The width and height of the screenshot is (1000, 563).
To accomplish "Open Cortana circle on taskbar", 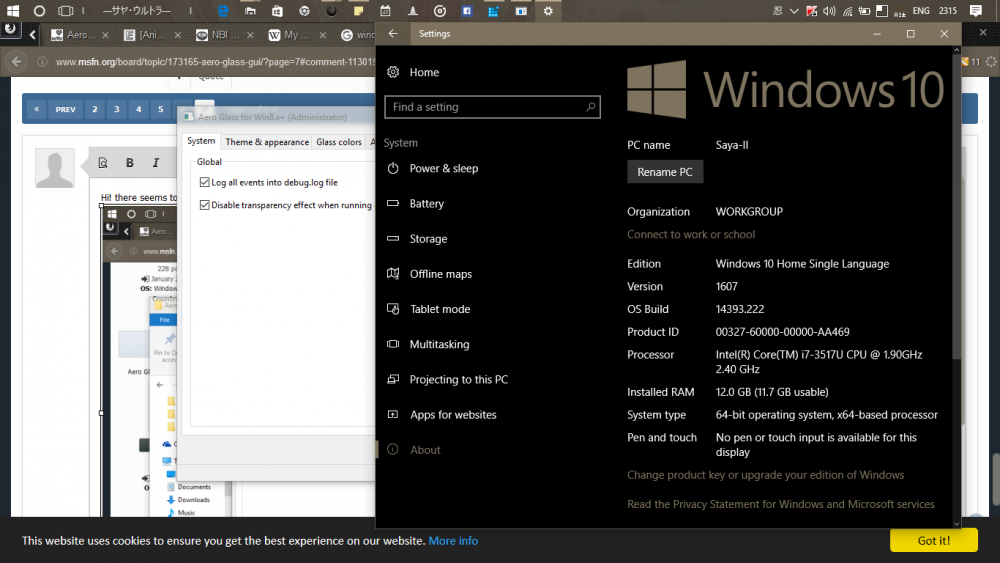I will coord(39,11).
